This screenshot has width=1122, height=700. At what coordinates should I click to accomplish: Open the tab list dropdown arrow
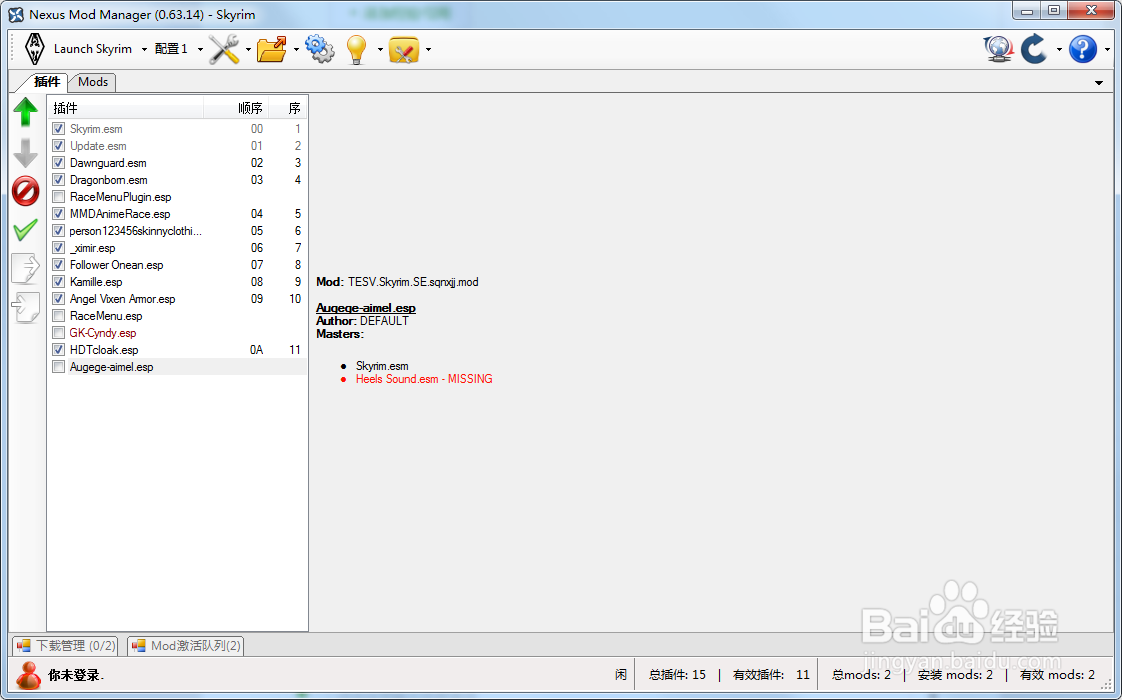1099,83
